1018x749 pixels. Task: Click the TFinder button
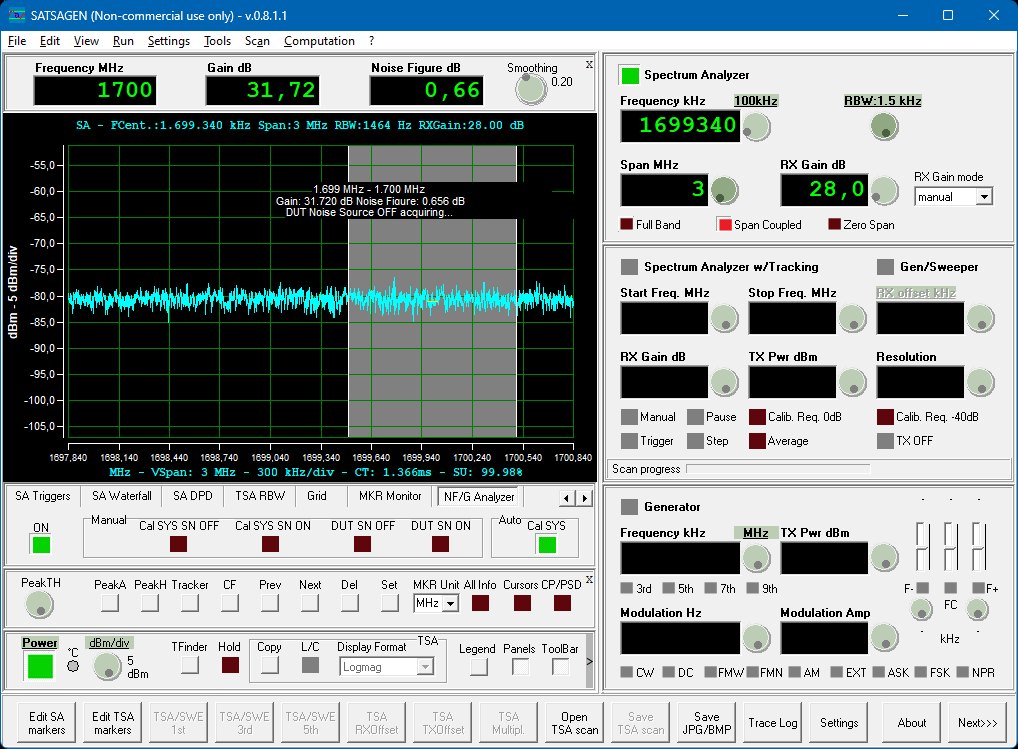point(190,665)
